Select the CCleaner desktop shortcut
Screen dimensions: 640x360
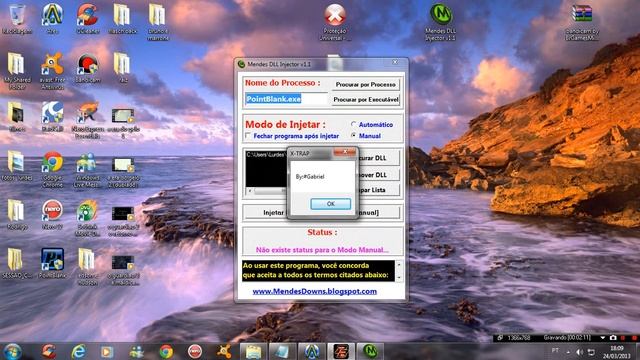87,19
